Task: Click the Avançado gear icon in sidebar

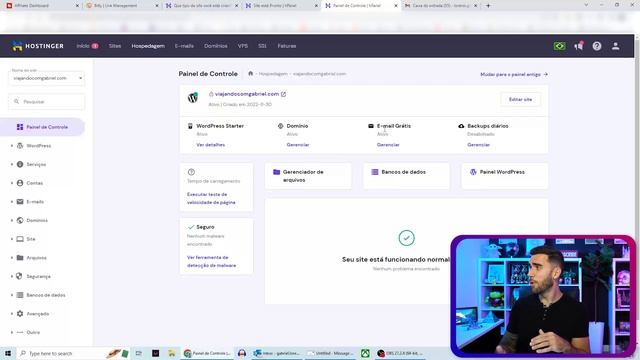Action: point(20,314)
